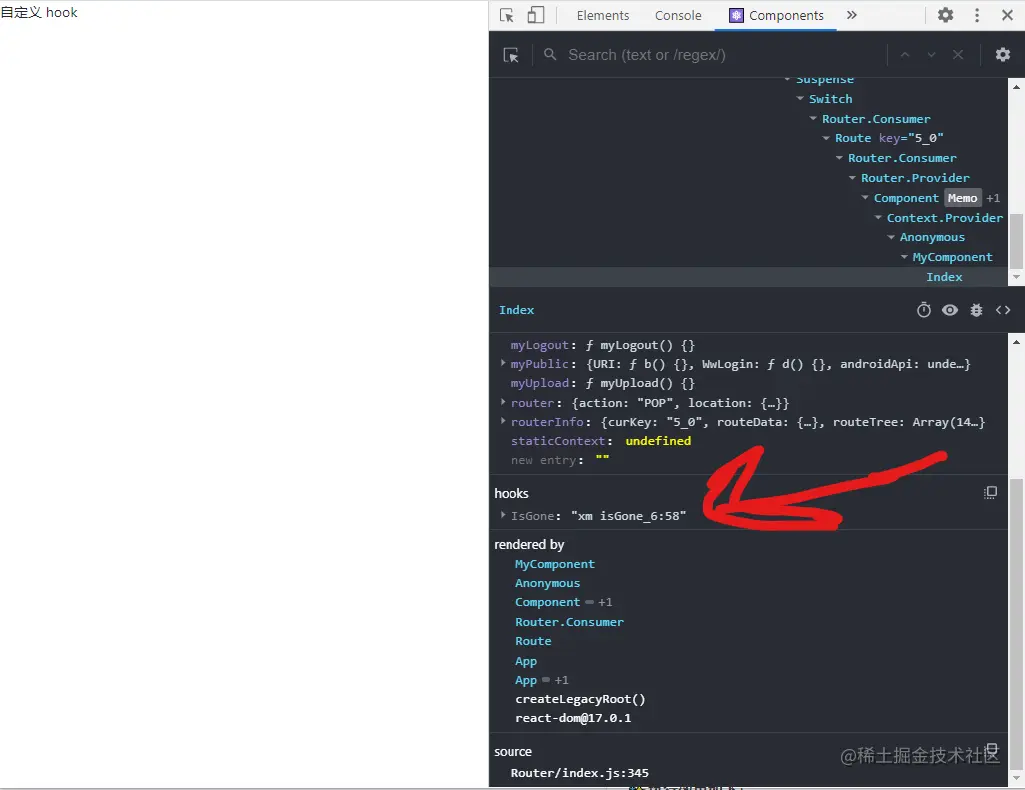Toggle device toolbar icon
The height and width of the screenshot is (790, 1025).
coord(535,15)
